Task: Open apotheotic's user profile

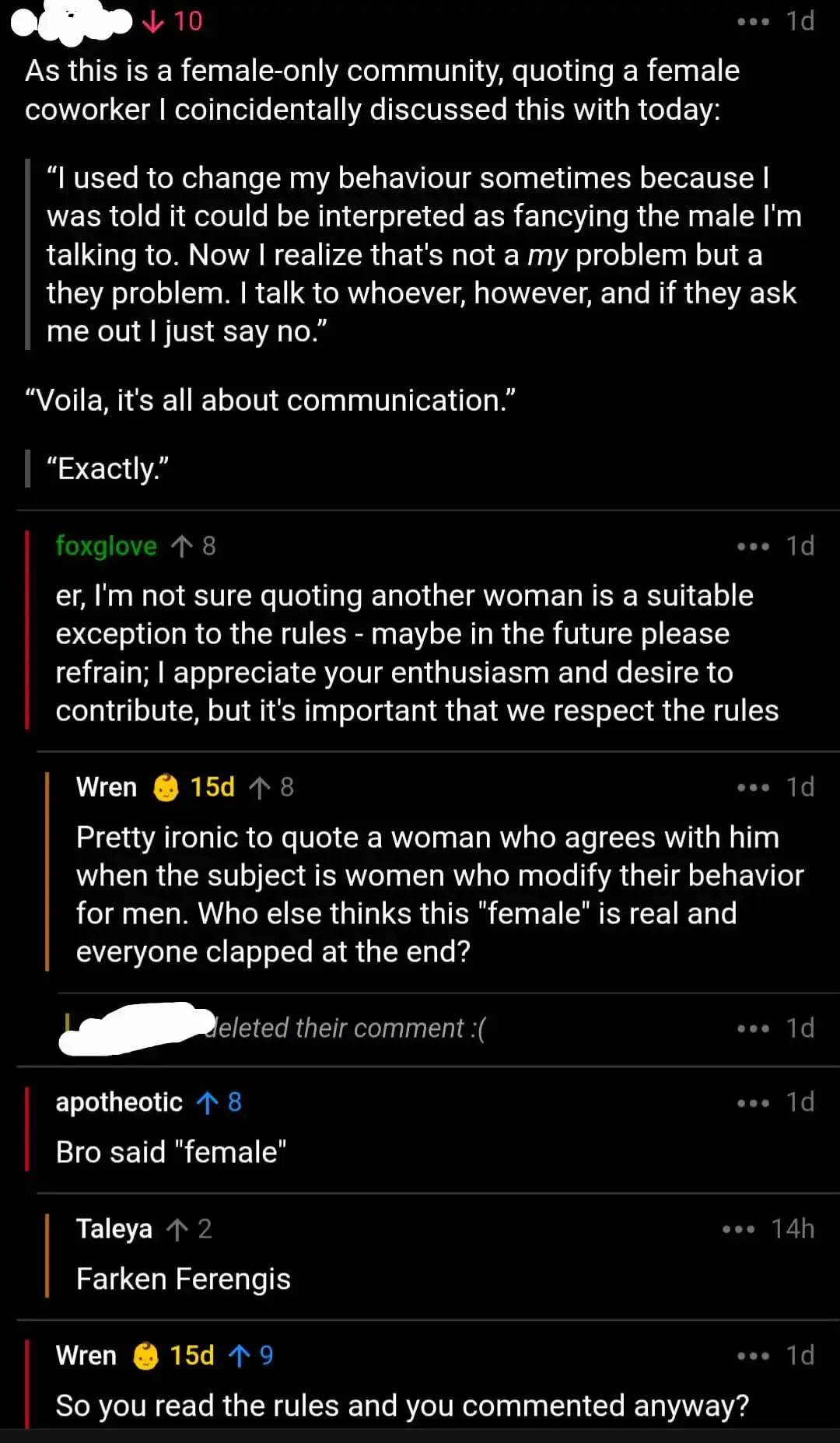Action: tap(119, 1102)
